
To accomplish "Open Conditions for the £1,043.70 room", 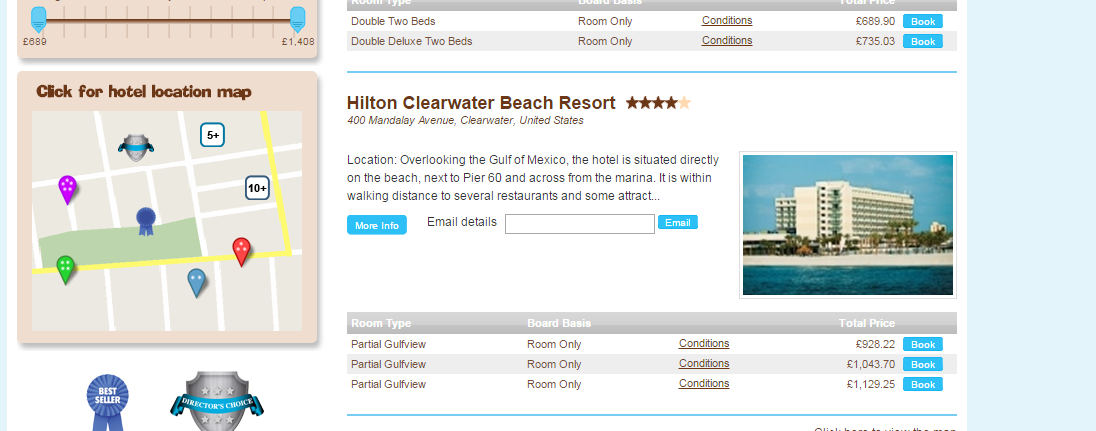I will [x=704, y=364].
